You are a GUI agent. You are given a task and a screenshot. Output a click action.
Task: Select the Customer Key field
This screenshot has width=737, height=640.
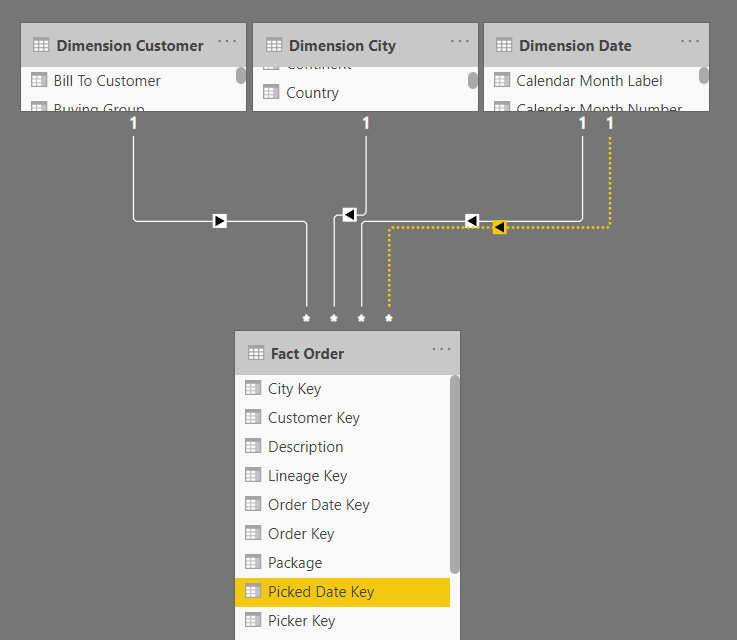pos(342,418)
